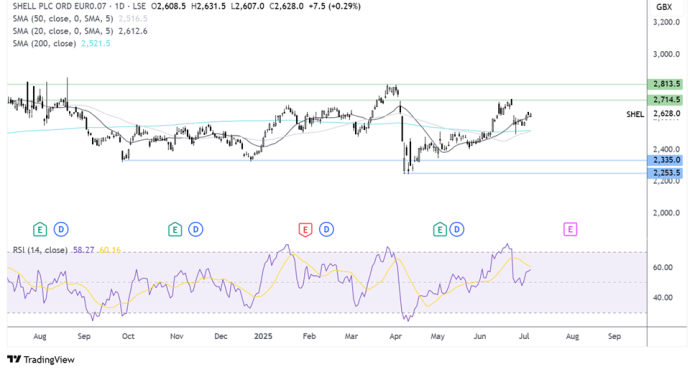Open the November dividend D marker

click(x=196, y=230)
